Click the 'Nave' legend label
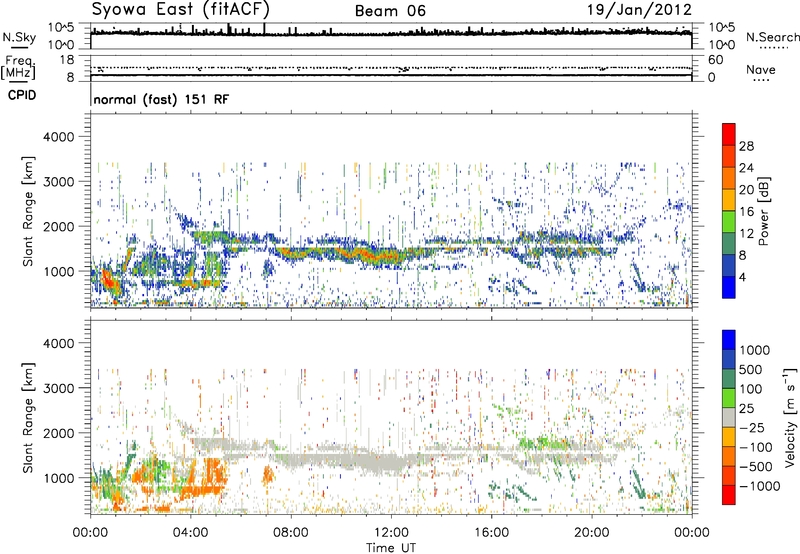Image resolution: width=800 pixels, height=554 pixels. pos(761,69)
